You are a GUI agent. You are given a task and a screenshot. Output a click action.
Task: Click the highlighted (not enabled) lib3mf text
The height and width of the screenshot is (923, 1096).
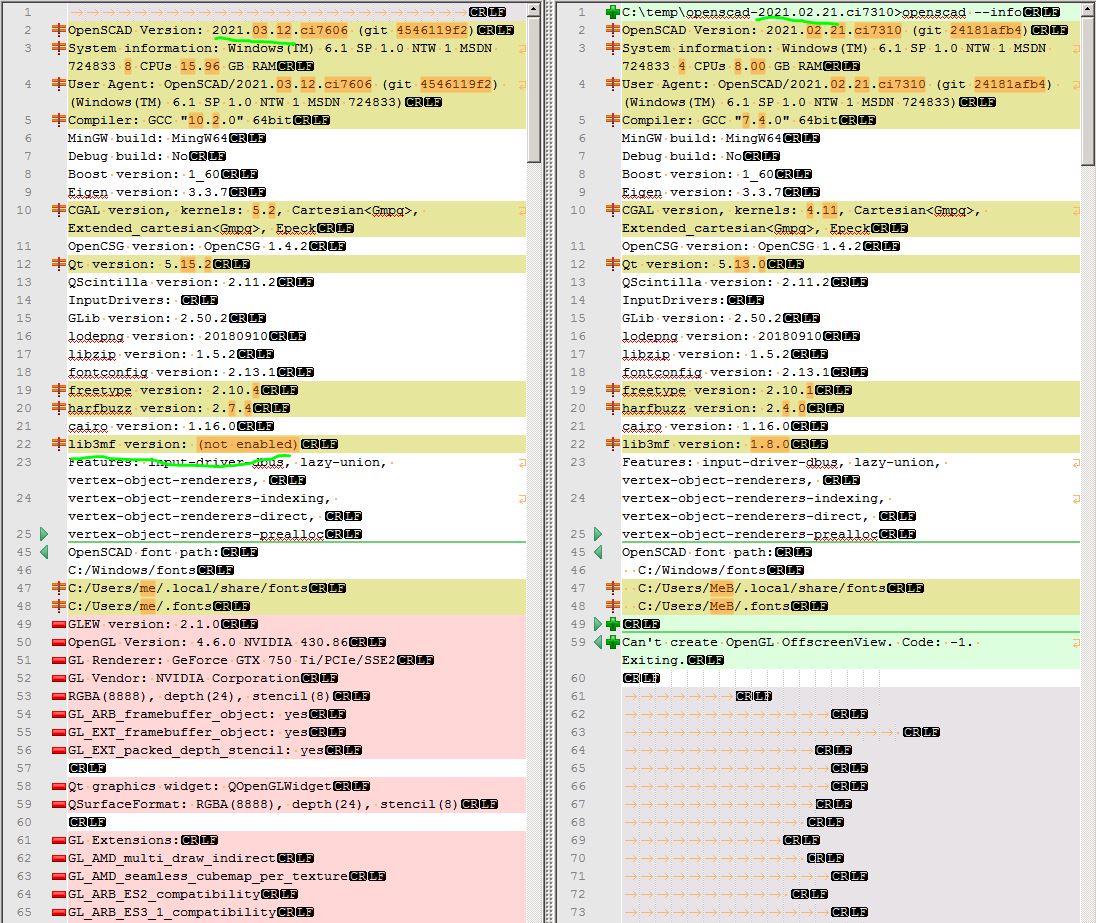click(246, 444)
